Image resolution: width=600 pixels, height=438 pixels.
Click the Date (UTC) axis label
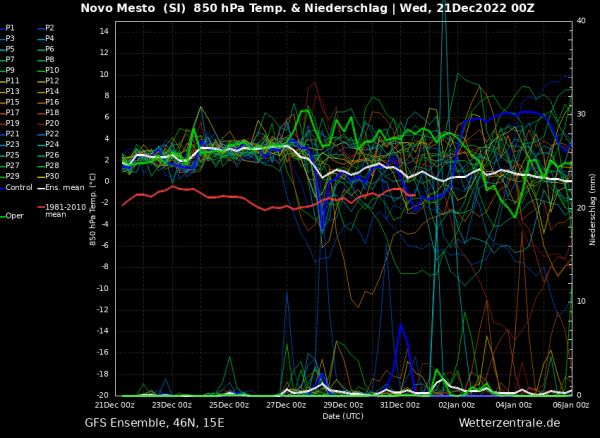point(343,415)
